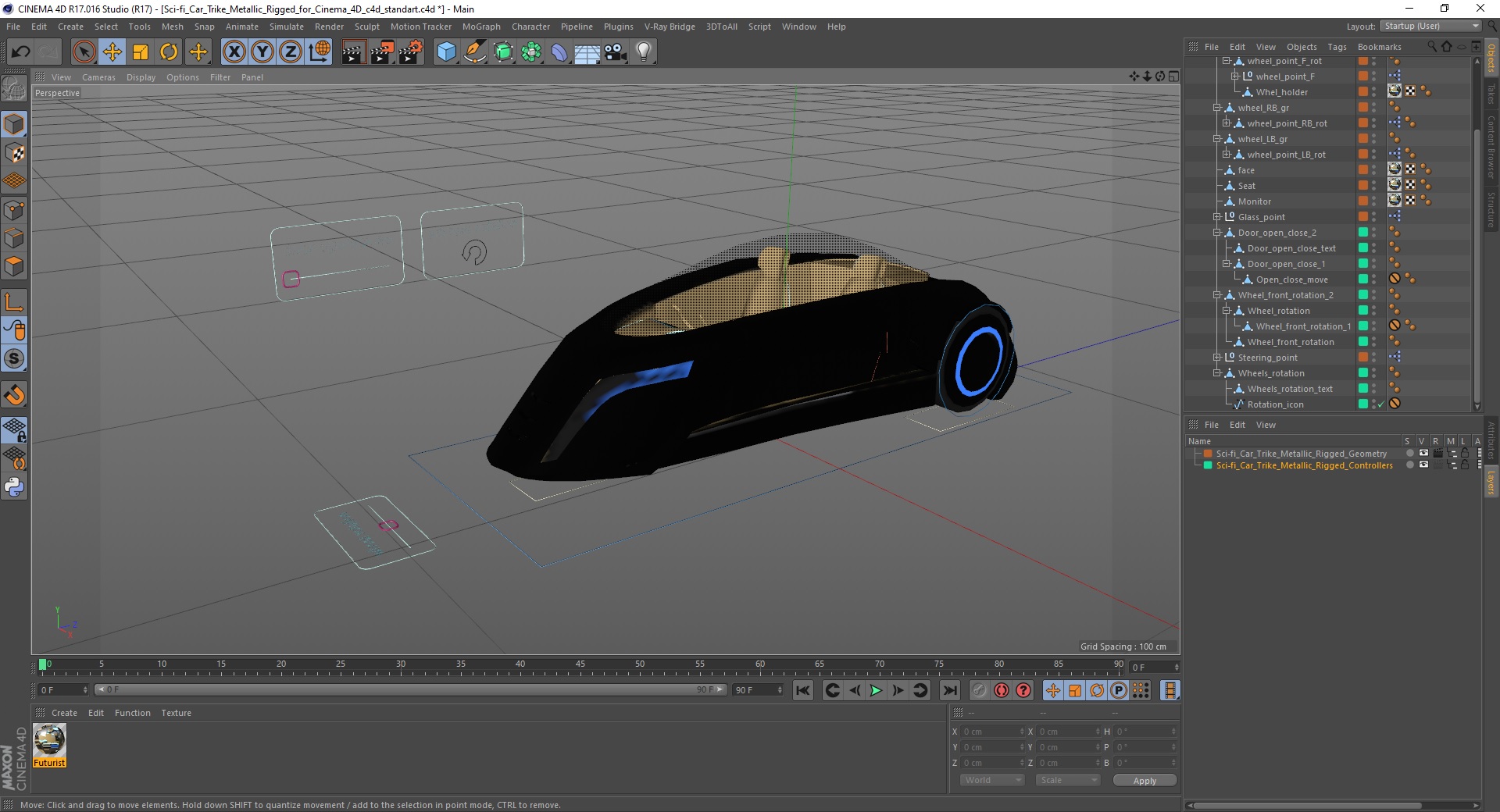Image resolution: width=1500 pixels, height=812 pixels.
Task: Activate the Rotate tool
Action: point(169,52)
